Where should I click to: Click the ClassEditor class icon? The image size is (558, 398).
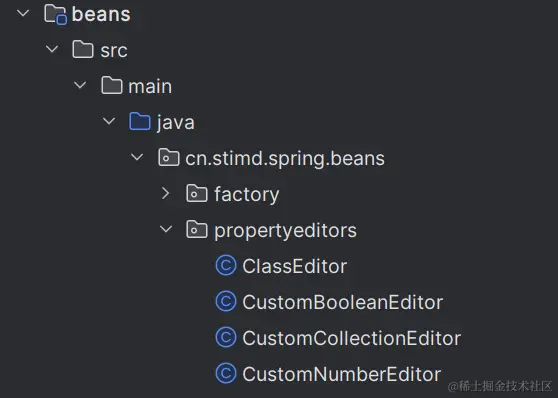pyautogui.click(x=226, y=266)
